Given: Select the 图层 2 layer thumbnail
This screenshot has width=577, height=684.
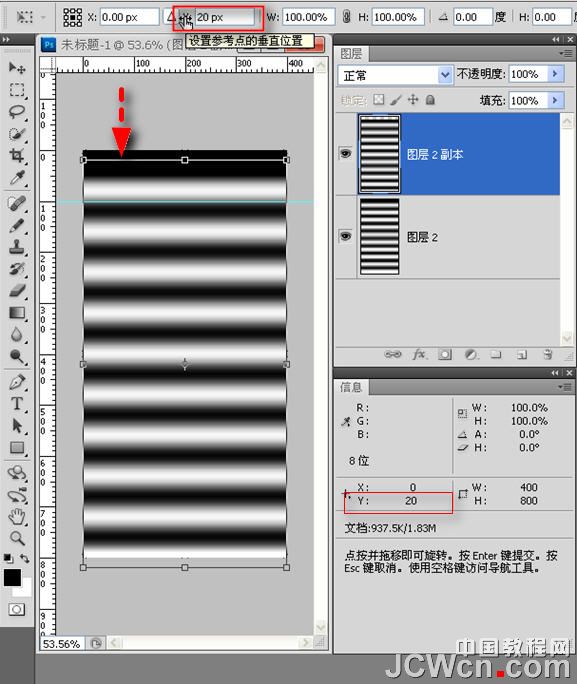Looking at the screenshot, I should pyautogui.click(x=379, y=236).
